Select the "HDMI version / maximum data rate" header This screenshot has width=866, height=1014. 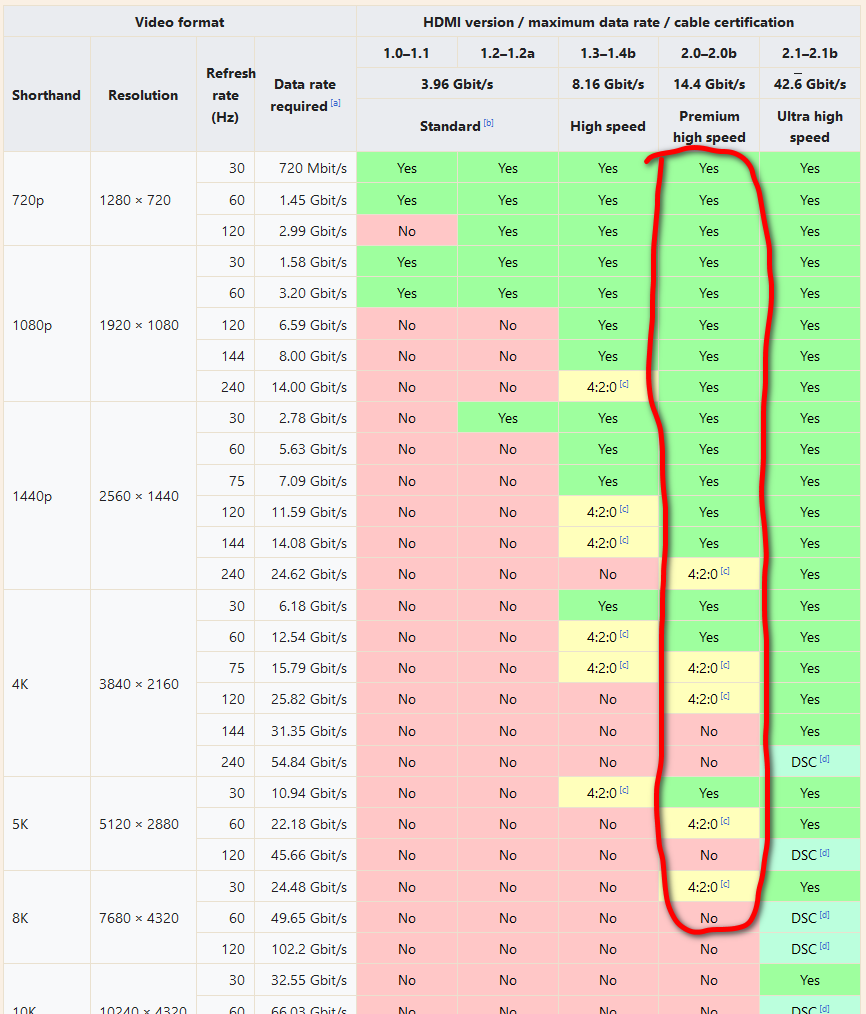(608, 22)
